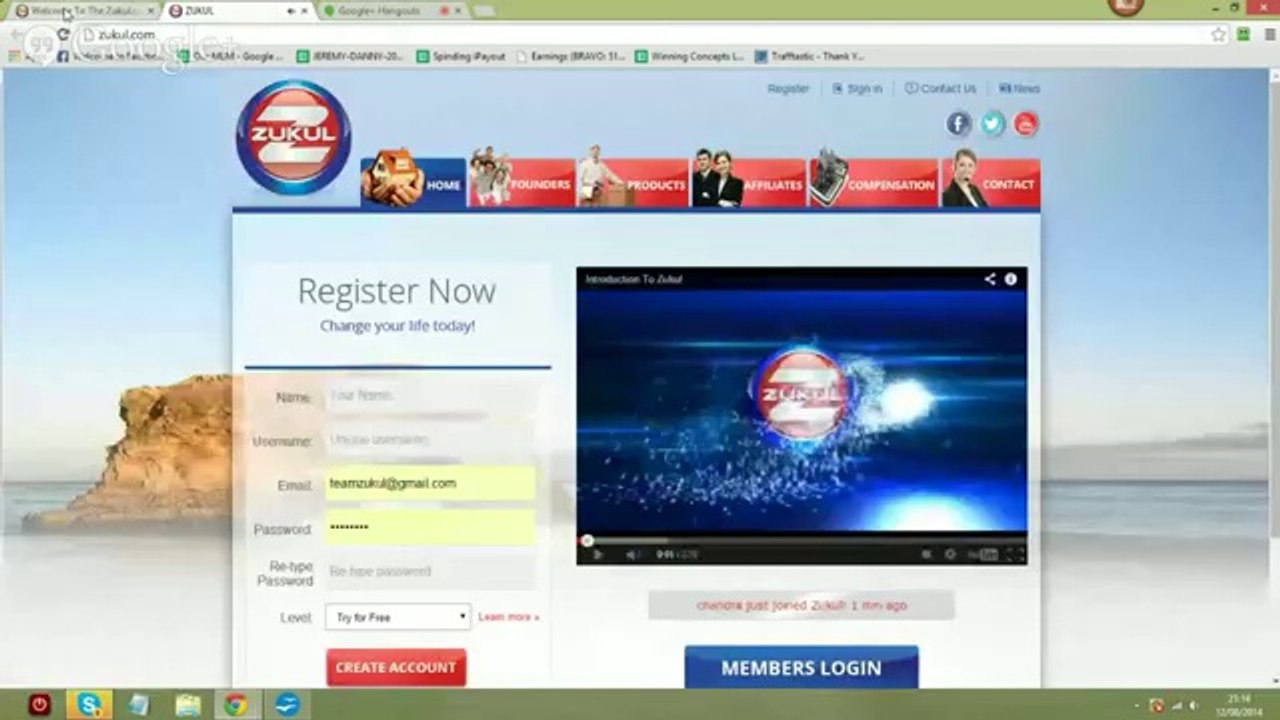Screen dimensions: 1280x720
Task: Follow the Sign in link
Action: pyautogui.click(x=857, y=89)
